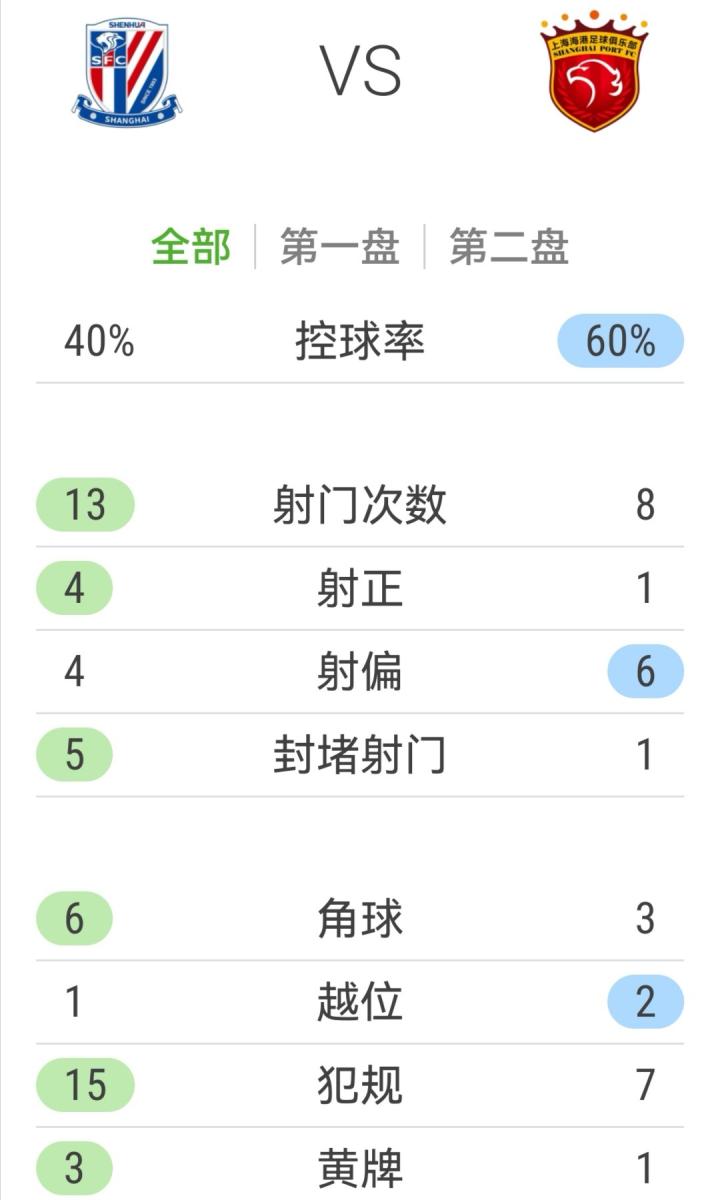Click the 13 shots badge

point(85,504)
